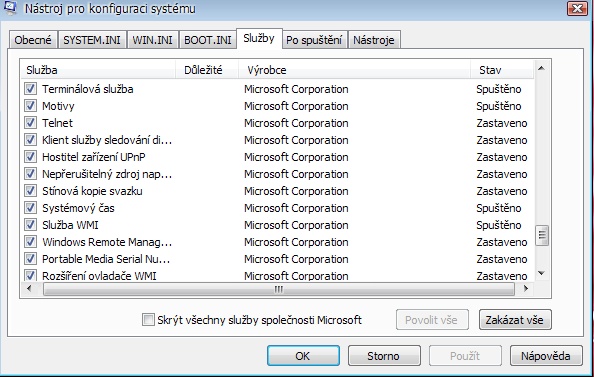The width and height of the screenshot is (594, 377).
Task: Open the WIN.INI tab
Action: 152,40
